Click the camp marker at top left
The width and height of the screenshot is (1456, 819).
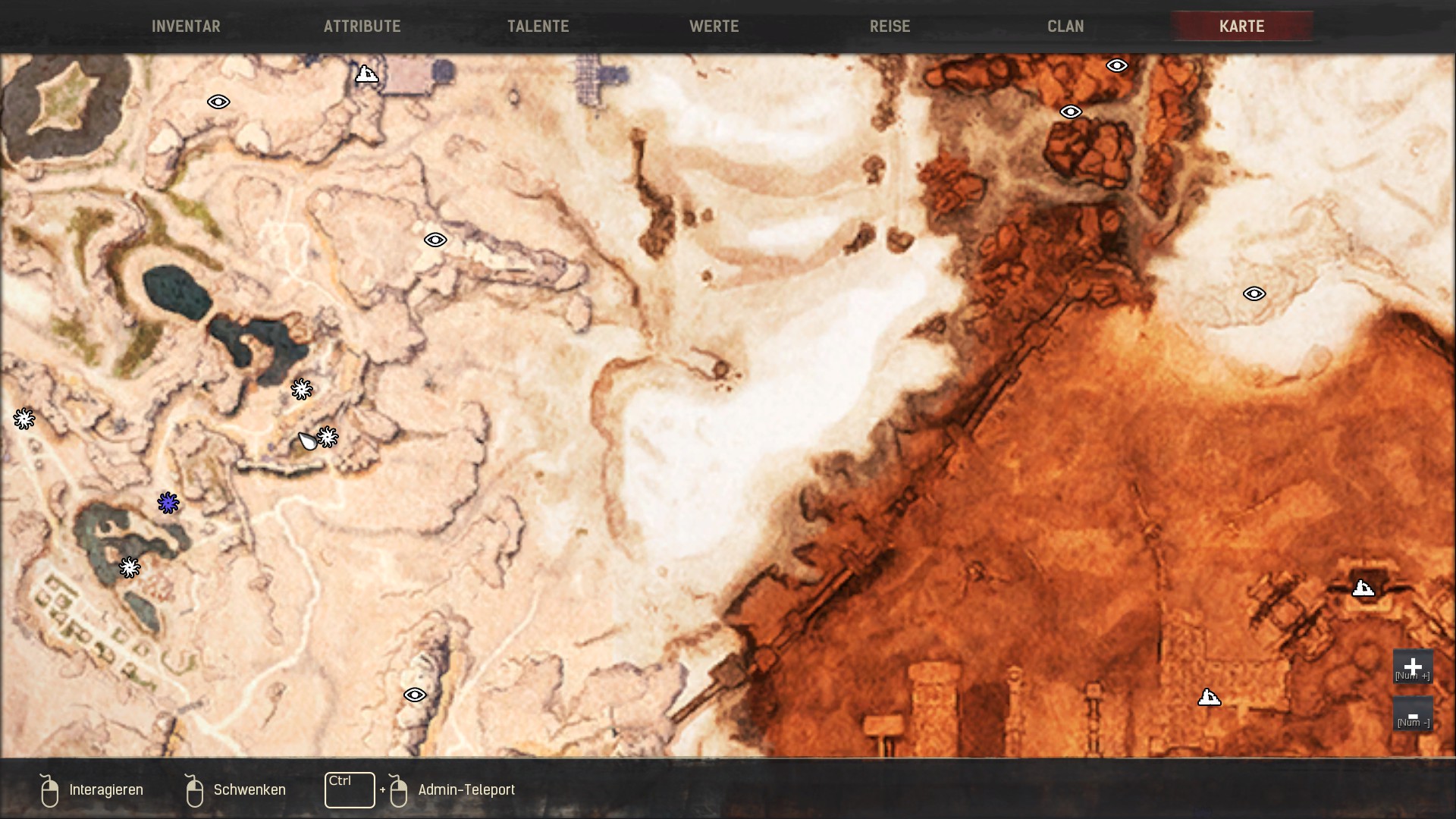[x=367, y=74]
